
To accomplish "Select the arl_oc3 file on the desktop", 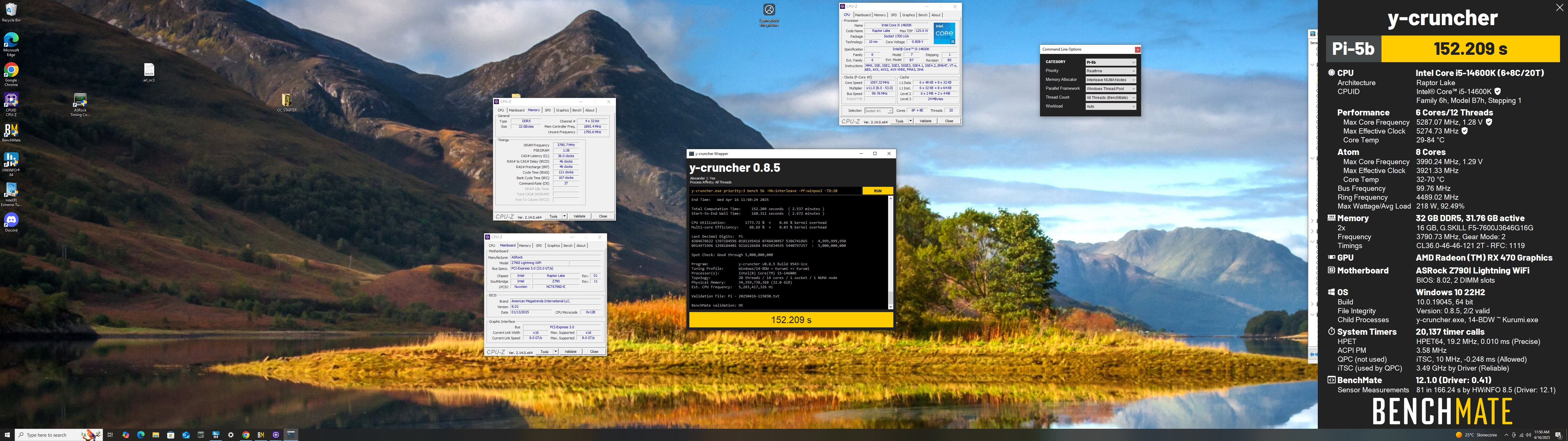I will [149, 72].
